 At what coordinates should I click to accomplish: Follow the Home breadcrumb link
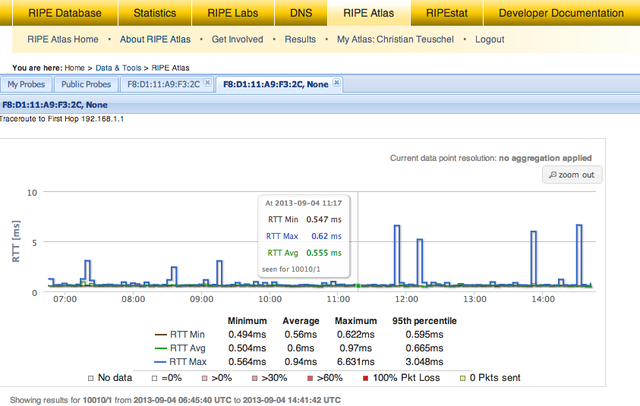pyautogui.click(x=74, y=68)
